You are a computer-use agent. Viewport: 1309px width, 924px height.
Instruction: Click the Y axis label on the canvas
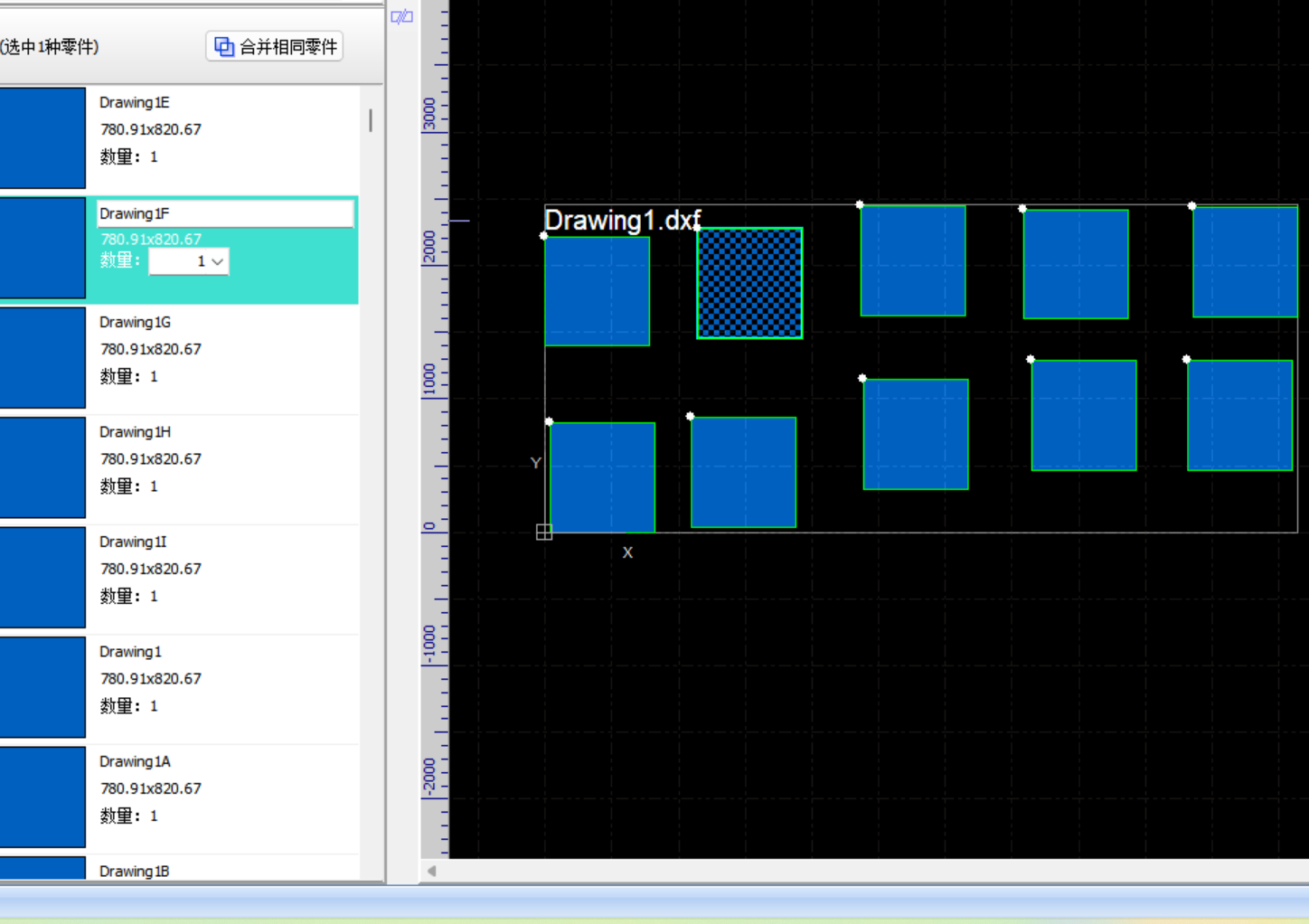[x=535, y=463]
